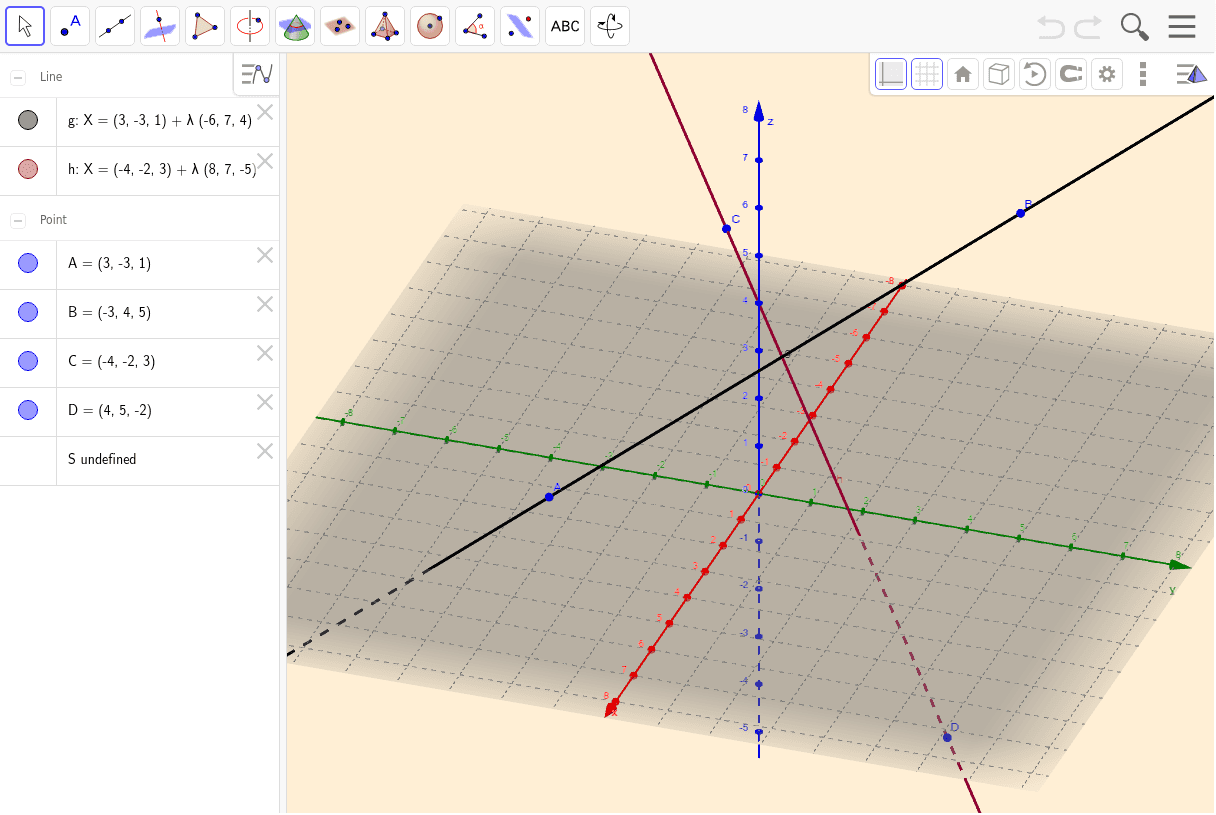Viewport: 1216px width, 815px height.
Task: Select the Intersect two surfaces tool
Action: click(x=295, y=26)
